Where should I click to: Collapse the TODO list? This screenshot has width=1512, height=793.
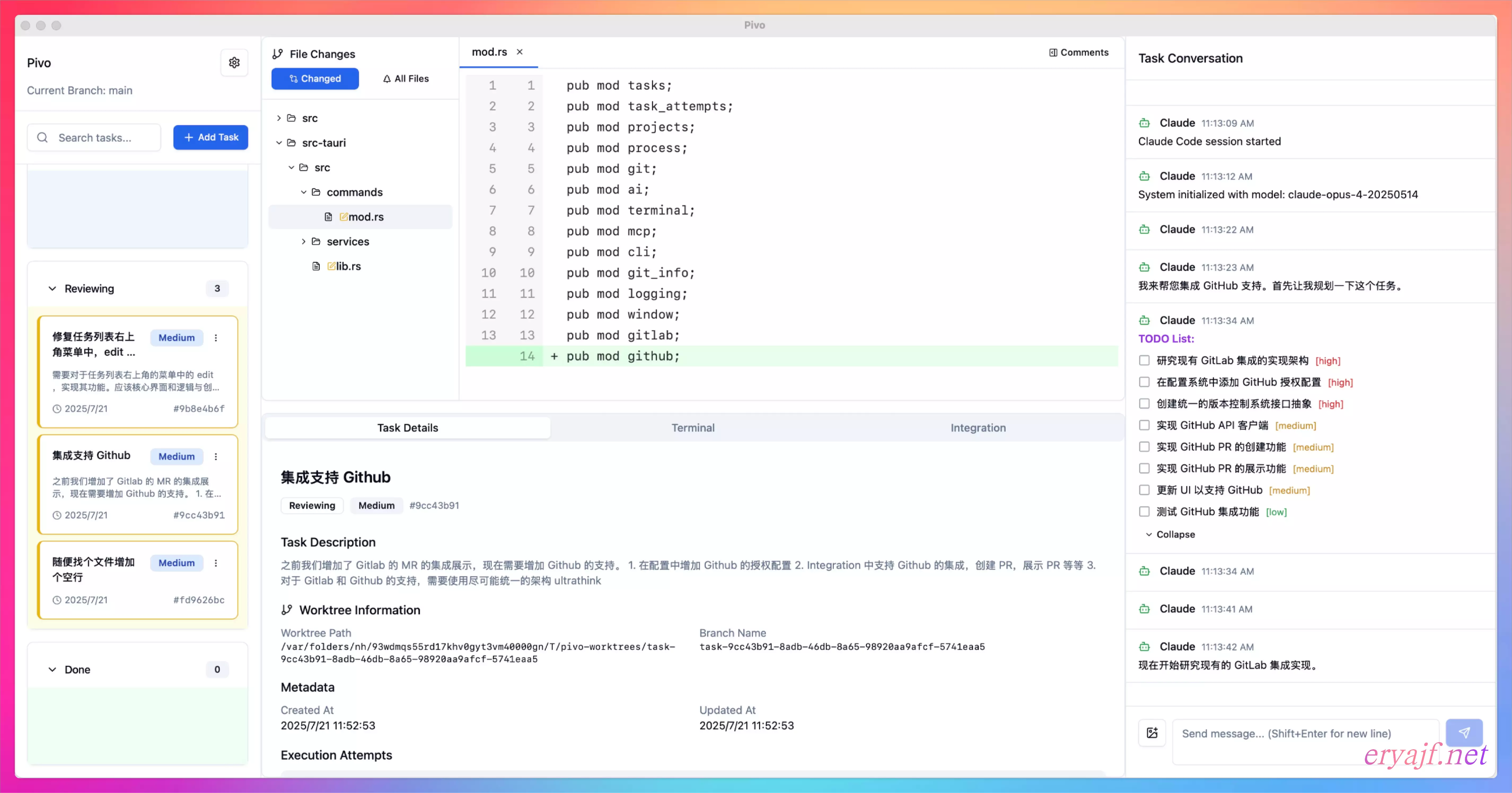[1170, 535]
